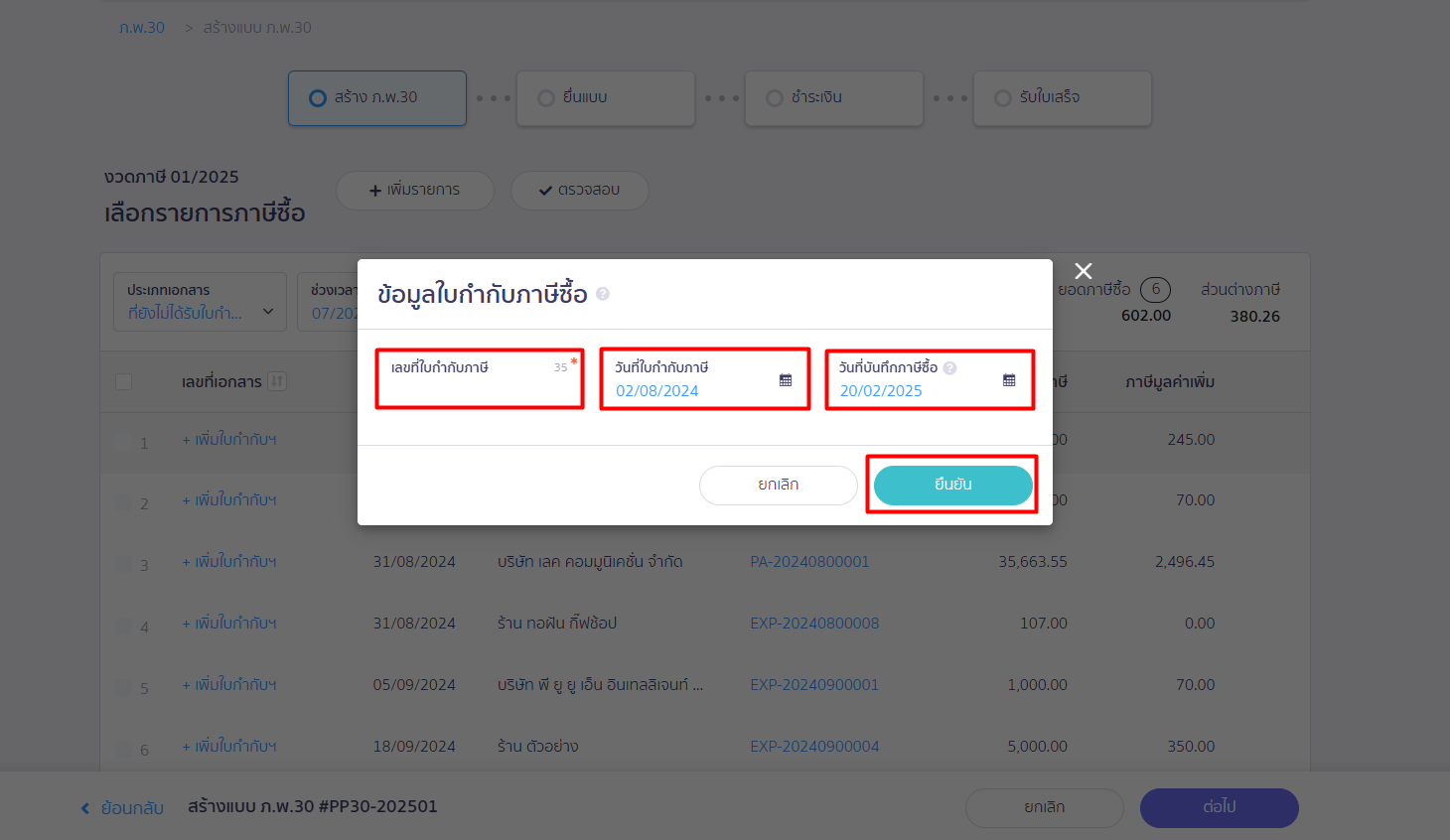The width and height of the screenshot is (1450, 840).
Task: Open calendar picker for วันที่ใบกำกับภาษี field
Action: 786,378
